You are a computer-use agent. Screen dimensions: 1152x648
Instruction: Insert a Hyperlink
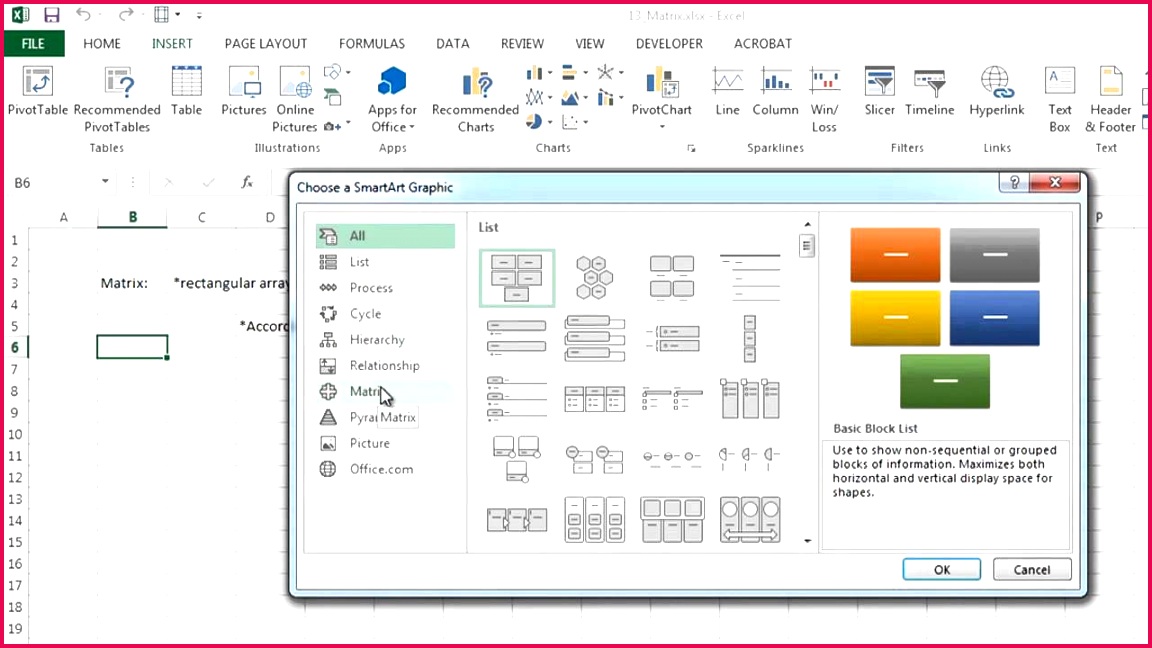pos(996,91)
